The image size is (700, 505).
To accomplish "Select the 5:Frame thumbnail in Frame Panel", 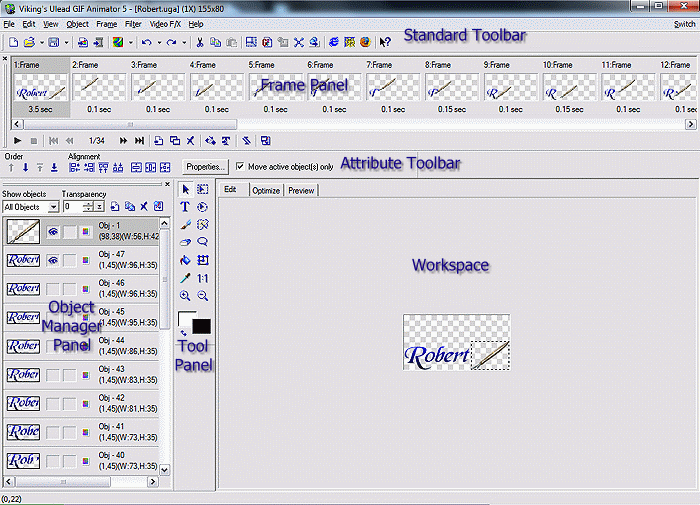I will click(x=276, y=86).
